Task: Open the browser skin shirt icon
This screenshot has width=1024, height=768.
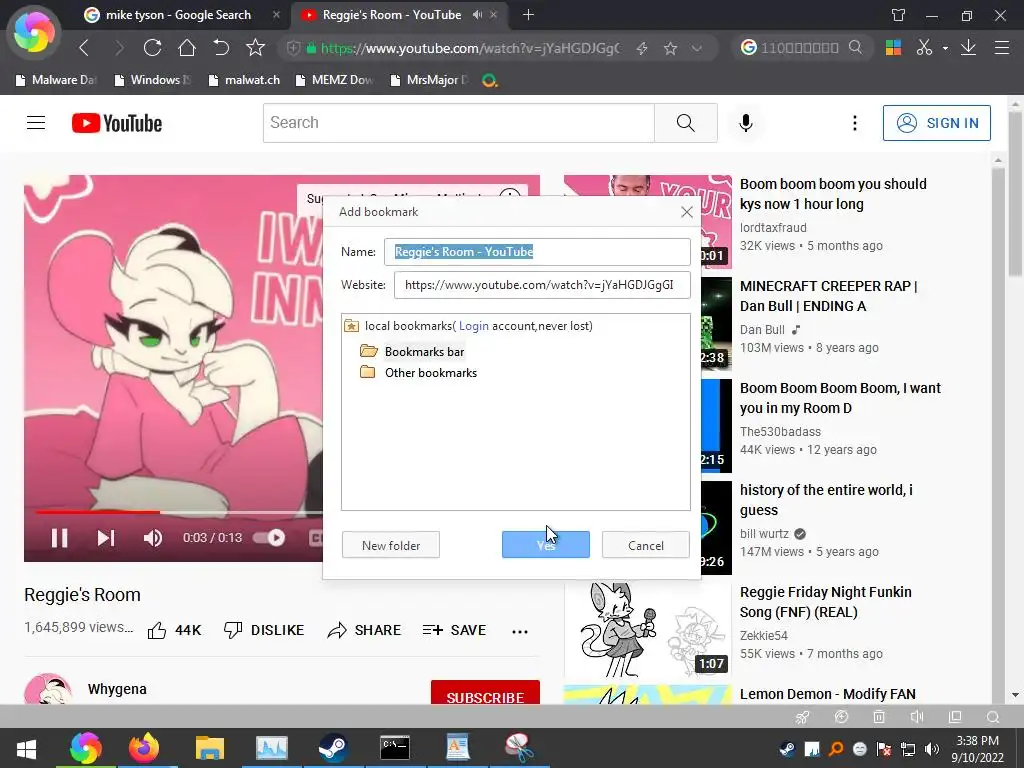Action: pos(899,15)
